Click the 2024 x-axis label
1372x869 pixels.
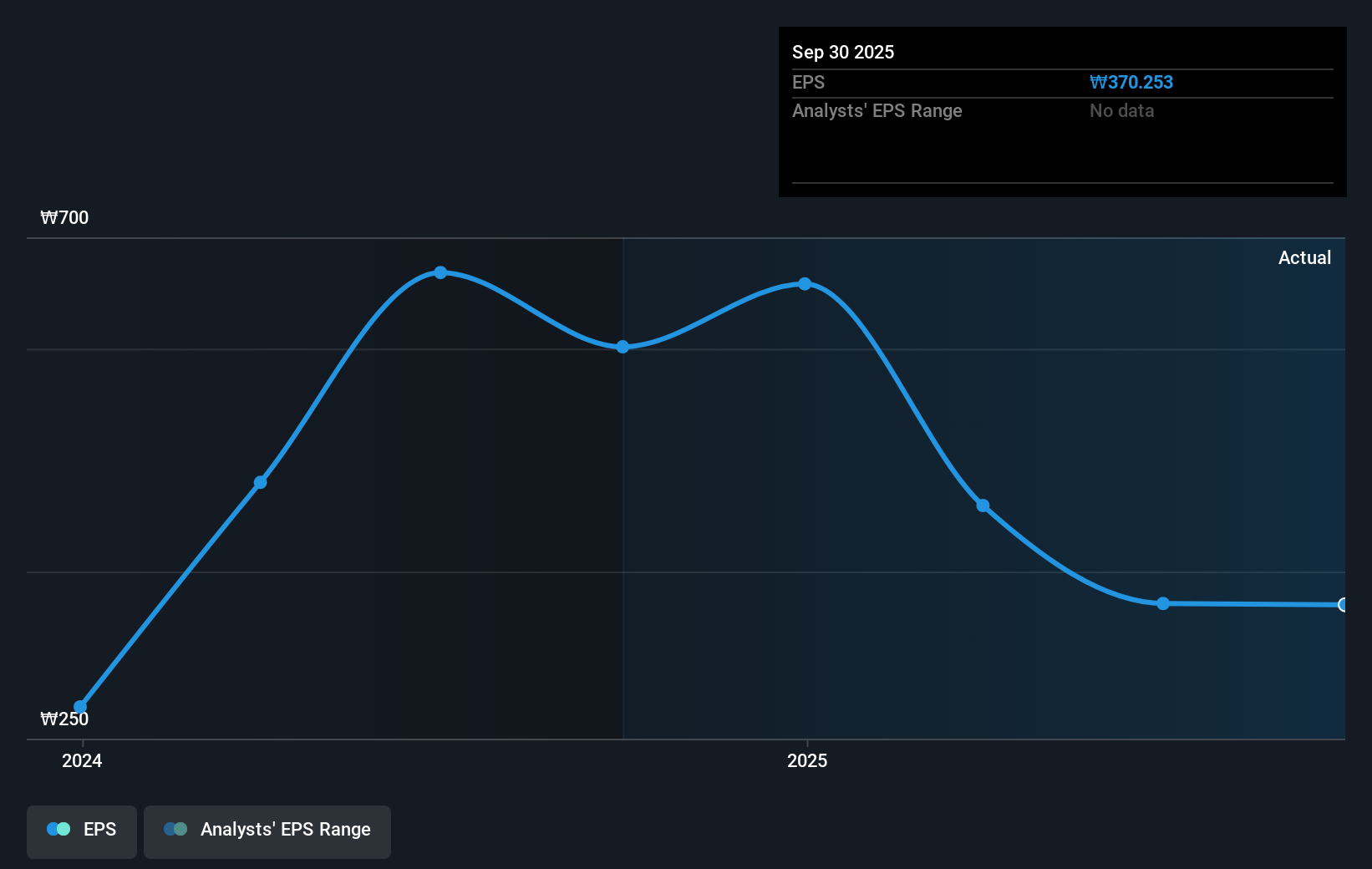[x=82, y=760]
